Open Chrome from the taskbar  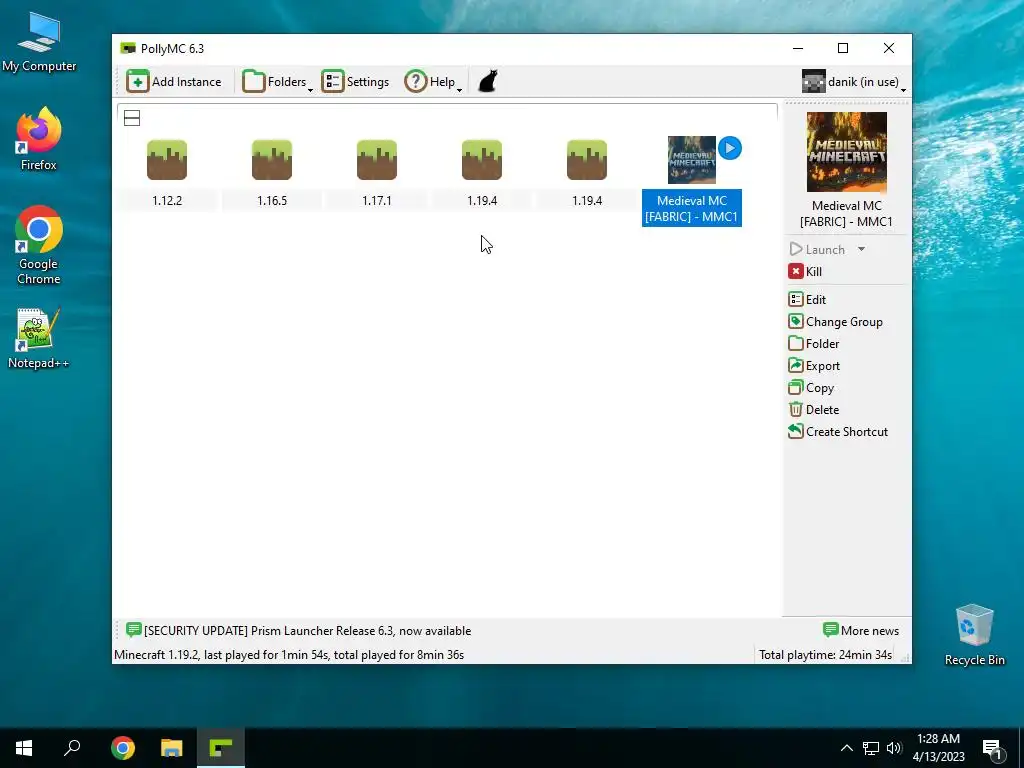(x=122, y=748)
